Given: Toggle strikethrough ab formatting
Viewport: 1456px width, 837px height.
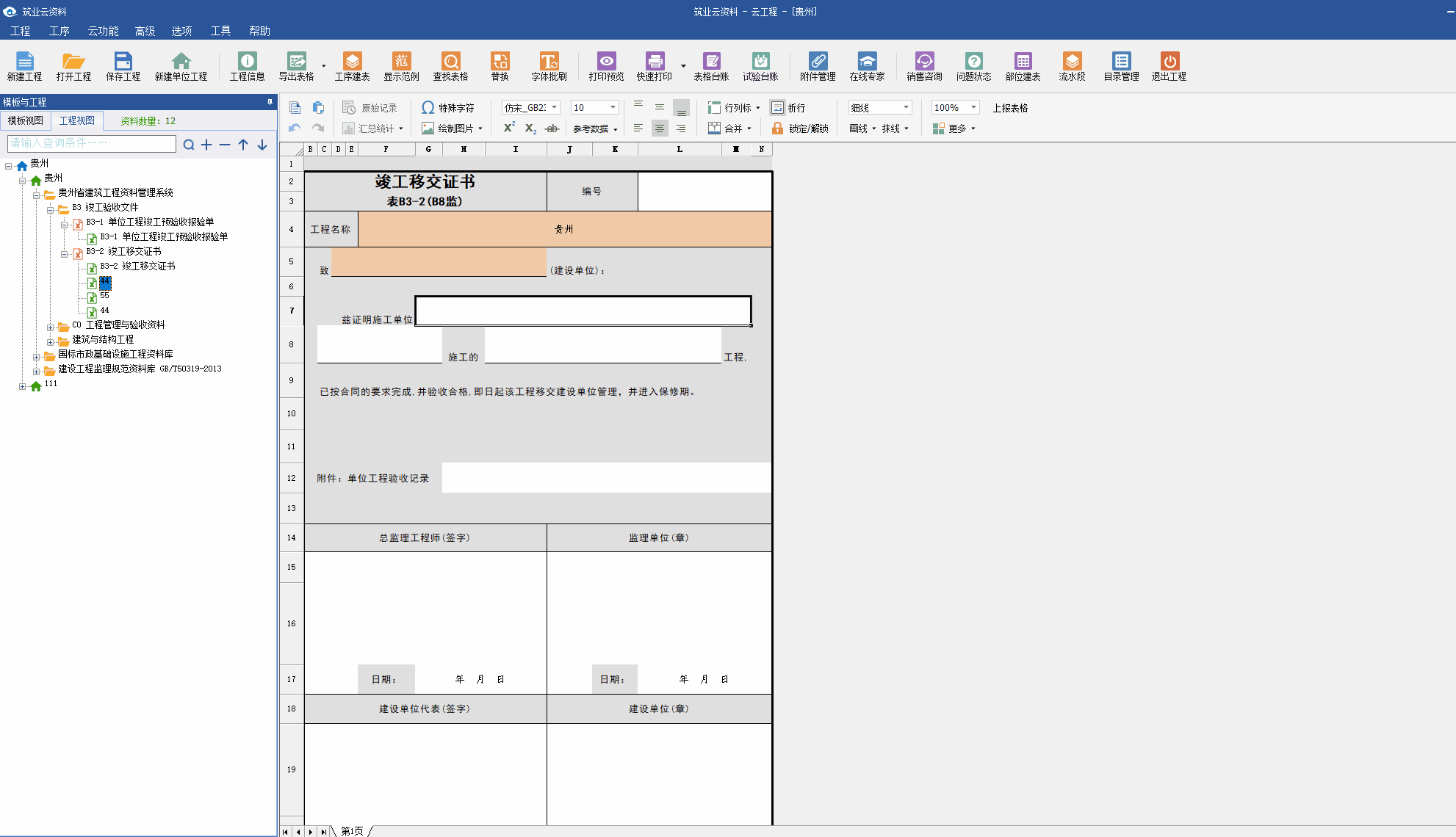Looking at the screenshot, I should point(552,128).
